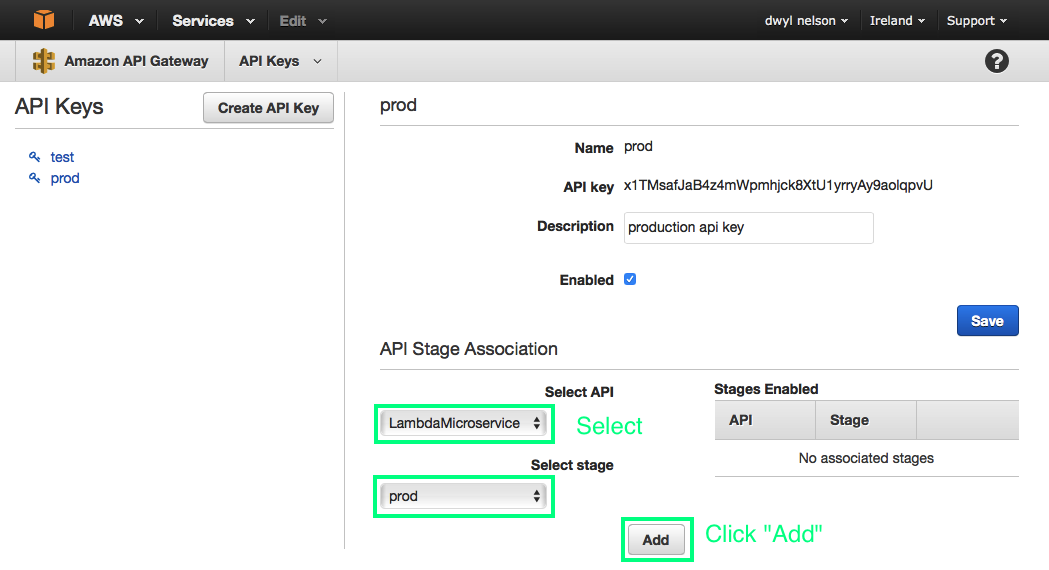Screen dimensions: 1049x570
Task: Open the Services menu
Action: pyautogui.click(x=213, y=21)
